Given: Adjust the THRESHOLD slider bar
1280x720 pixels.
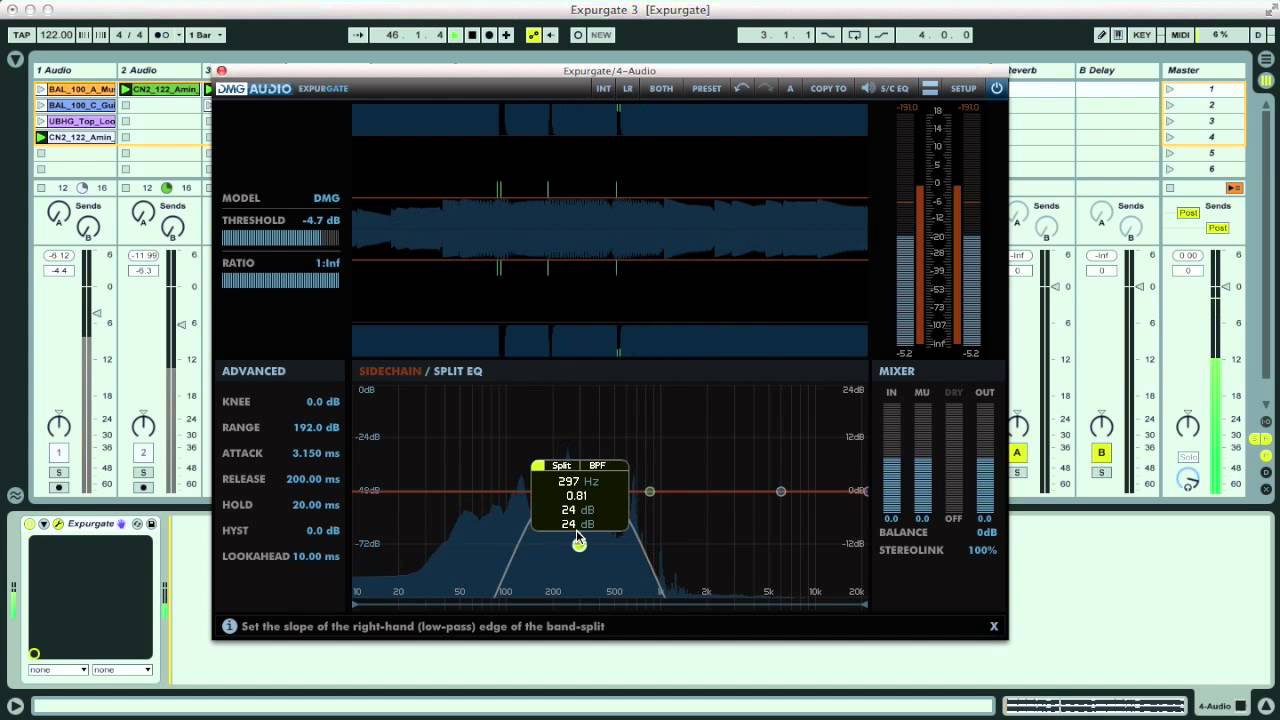Looking at the screenshot, I should (x=280, y=238).
